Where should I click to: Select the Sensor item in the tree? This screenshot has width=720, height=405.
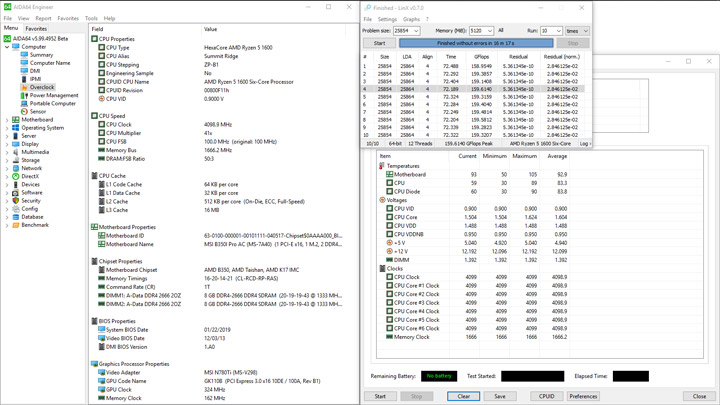38,112
